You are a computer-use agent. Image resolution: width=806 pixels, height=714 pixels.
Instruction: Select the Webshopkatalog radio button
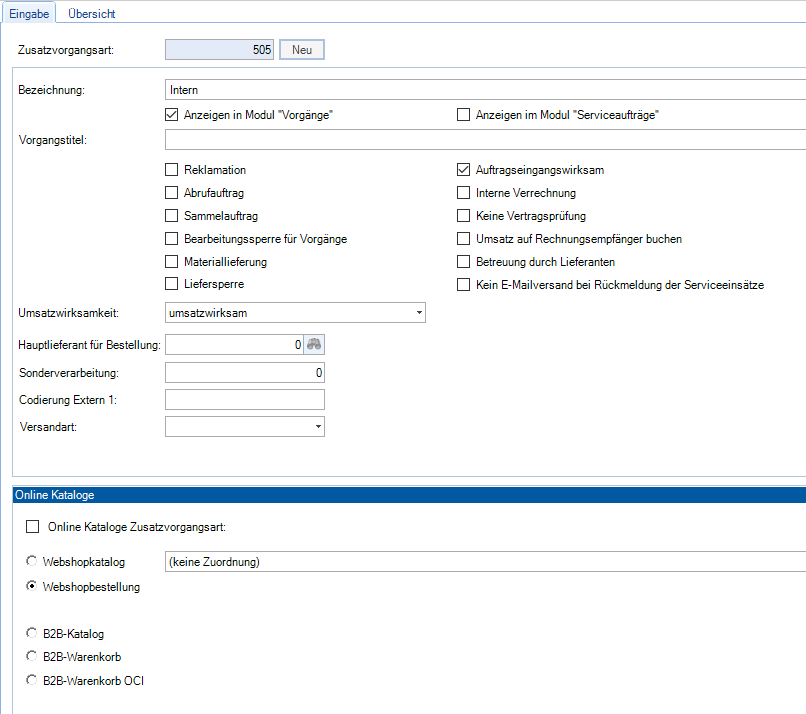33,562
